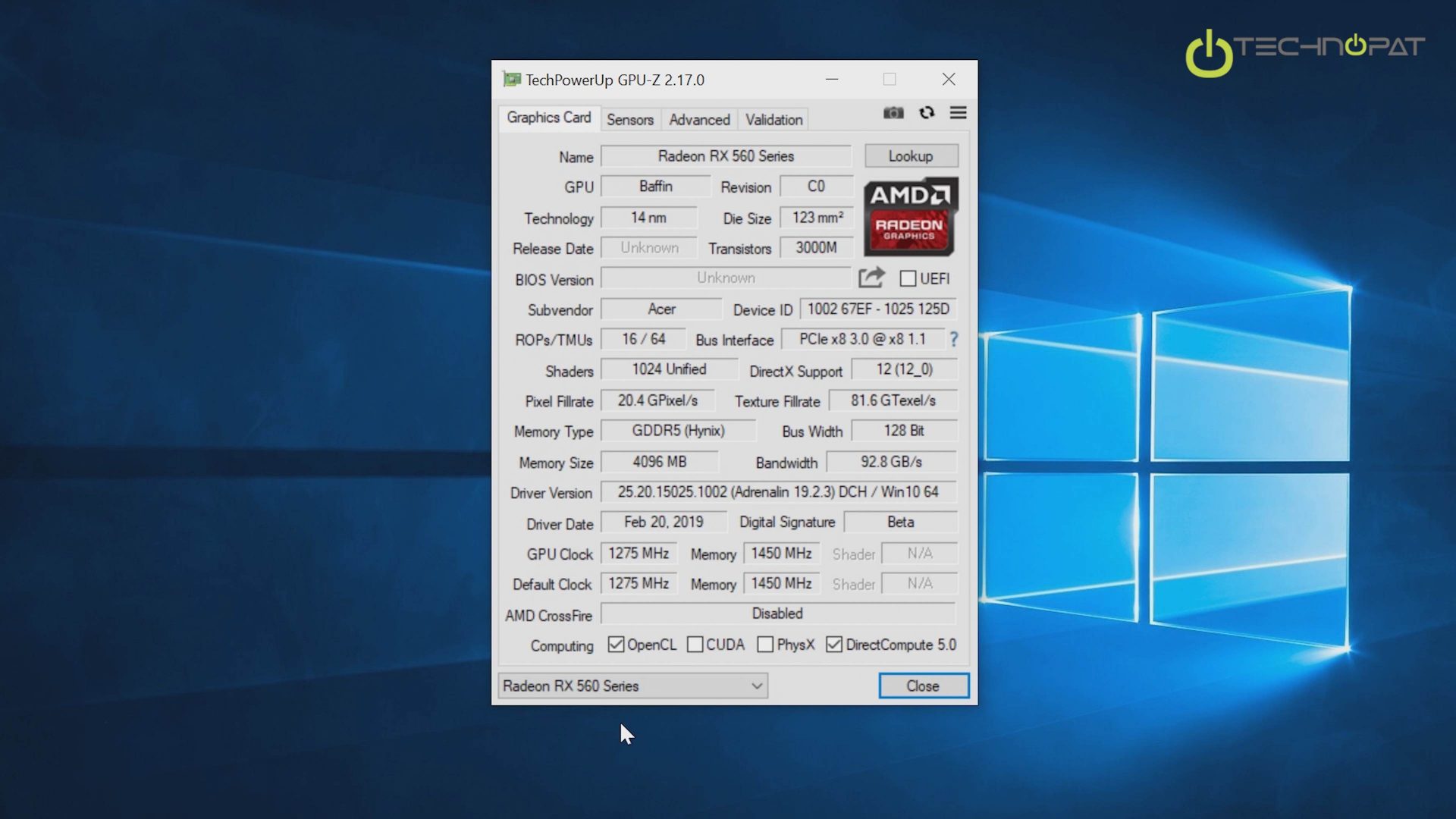Click the GPU-Z title bar app icon
Screen dimensions: 1456x819
pos(512,80)
